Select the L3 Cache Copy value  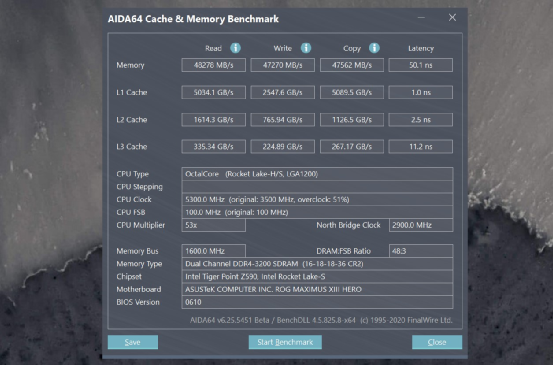point(352,146)
